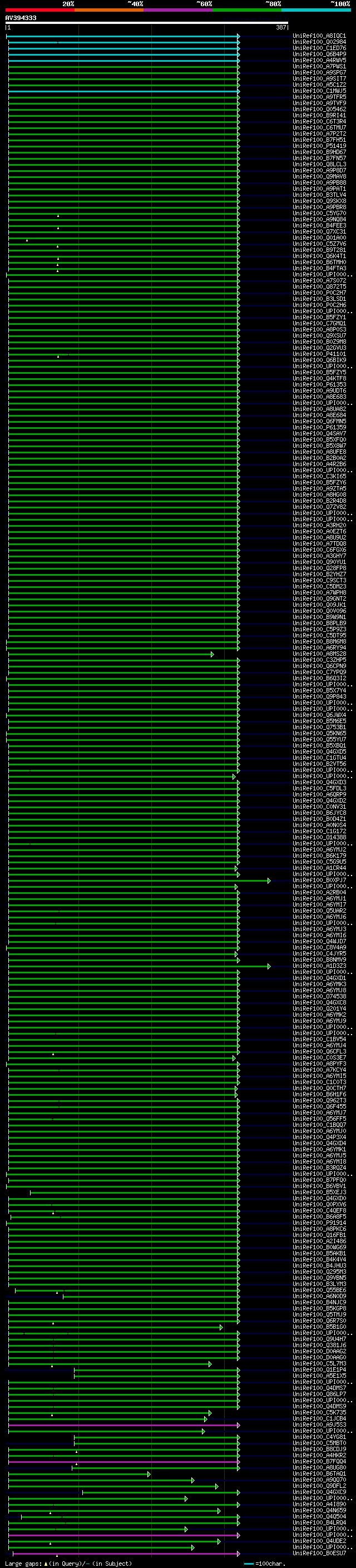The height and width of the screenshot is (1568, 356).
Task: Select hit label UniRef100_B4FEE3
Action: tap(319, 226)
